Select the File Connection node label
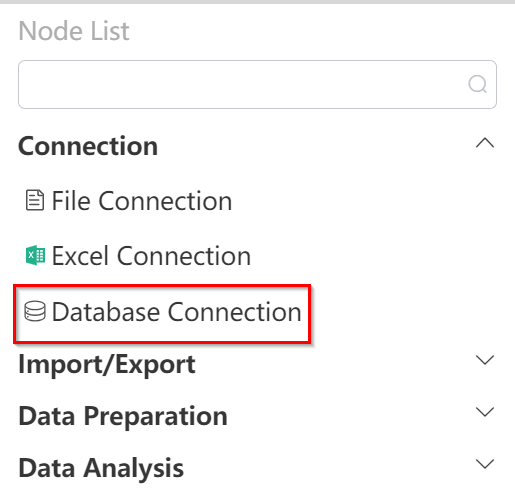This screenshot has height=498, width=515. pyautogui.click(x=142, y=201)
